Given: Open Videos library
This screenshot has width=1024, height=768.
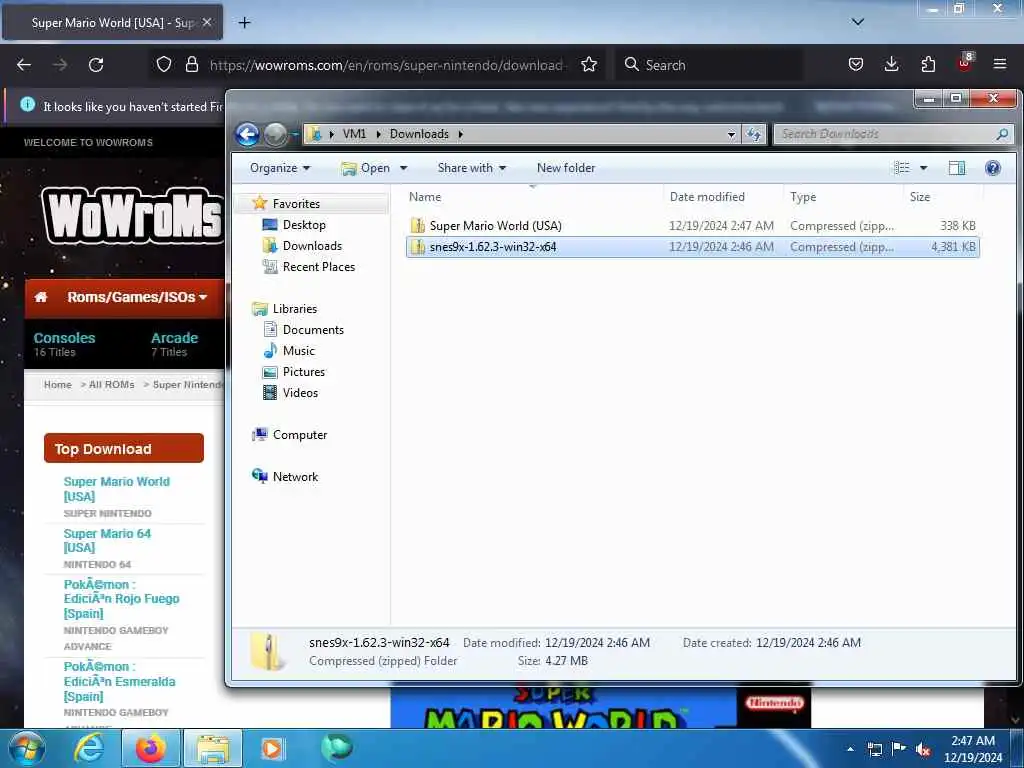Looking at the screenshot, I should coord(300,392).
